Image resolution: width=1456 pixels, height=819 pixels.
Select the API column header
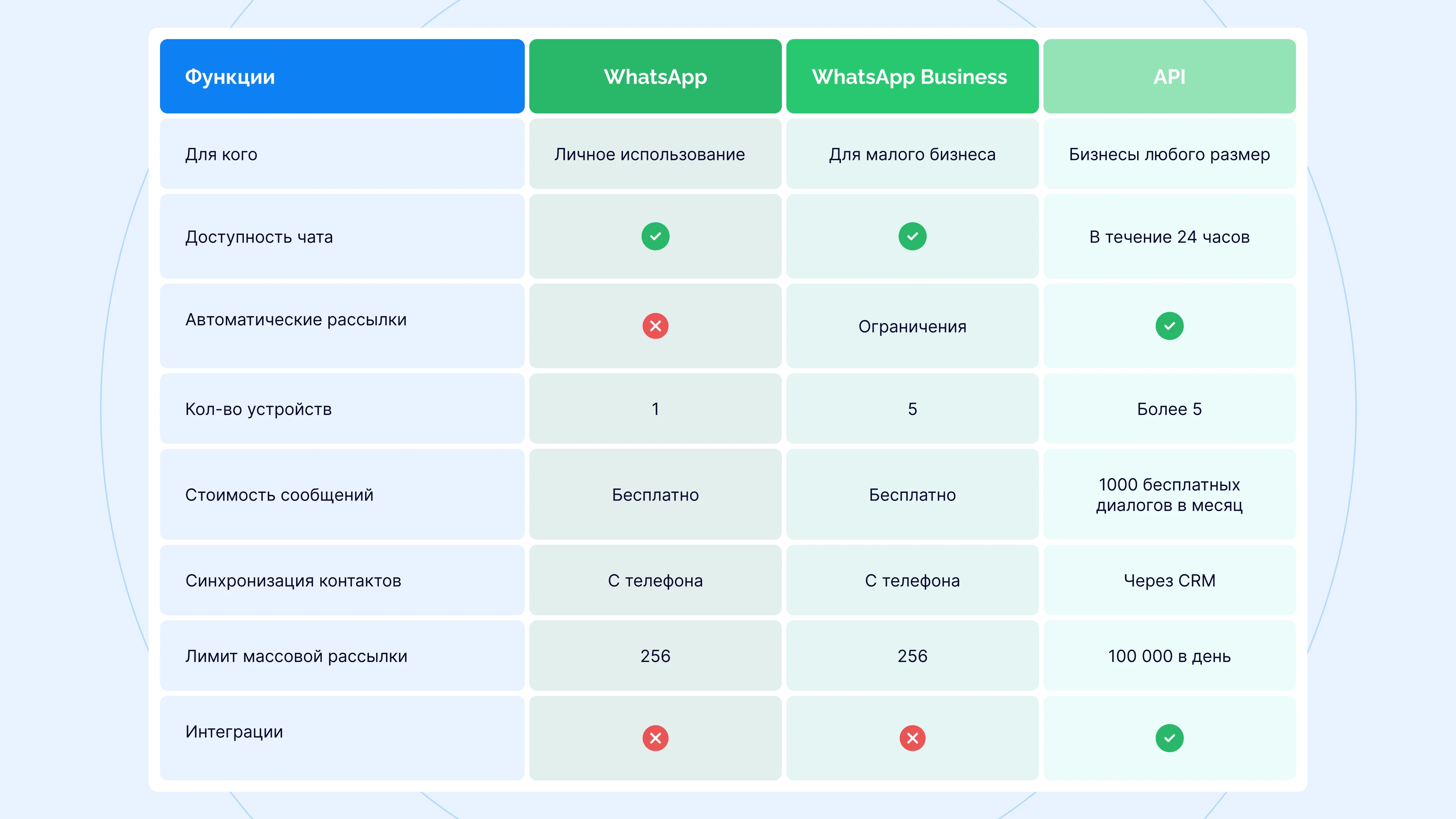[1169, 76]
